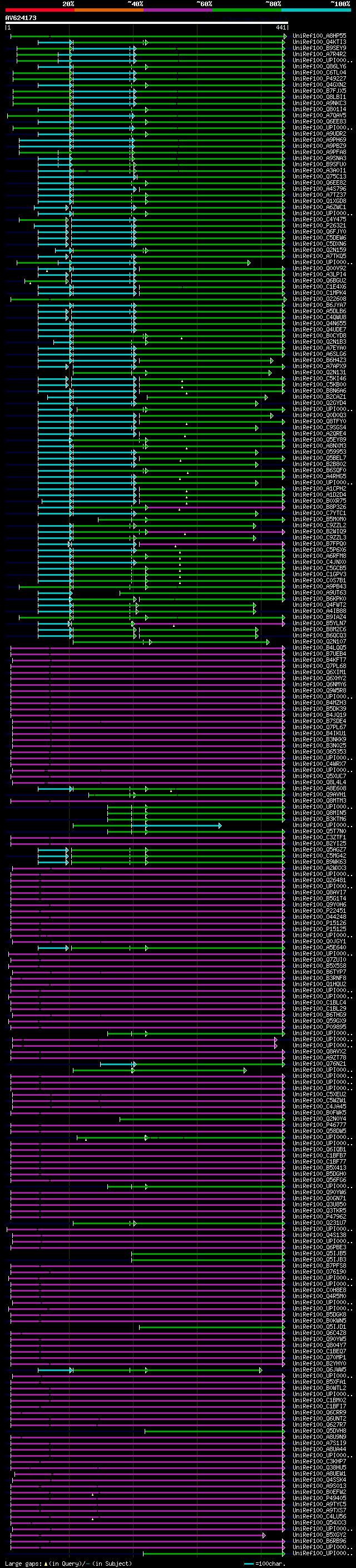Select hit label UniRef100_P26321
This screenshot has height=1568, width=356.
(x=319, y=225)
